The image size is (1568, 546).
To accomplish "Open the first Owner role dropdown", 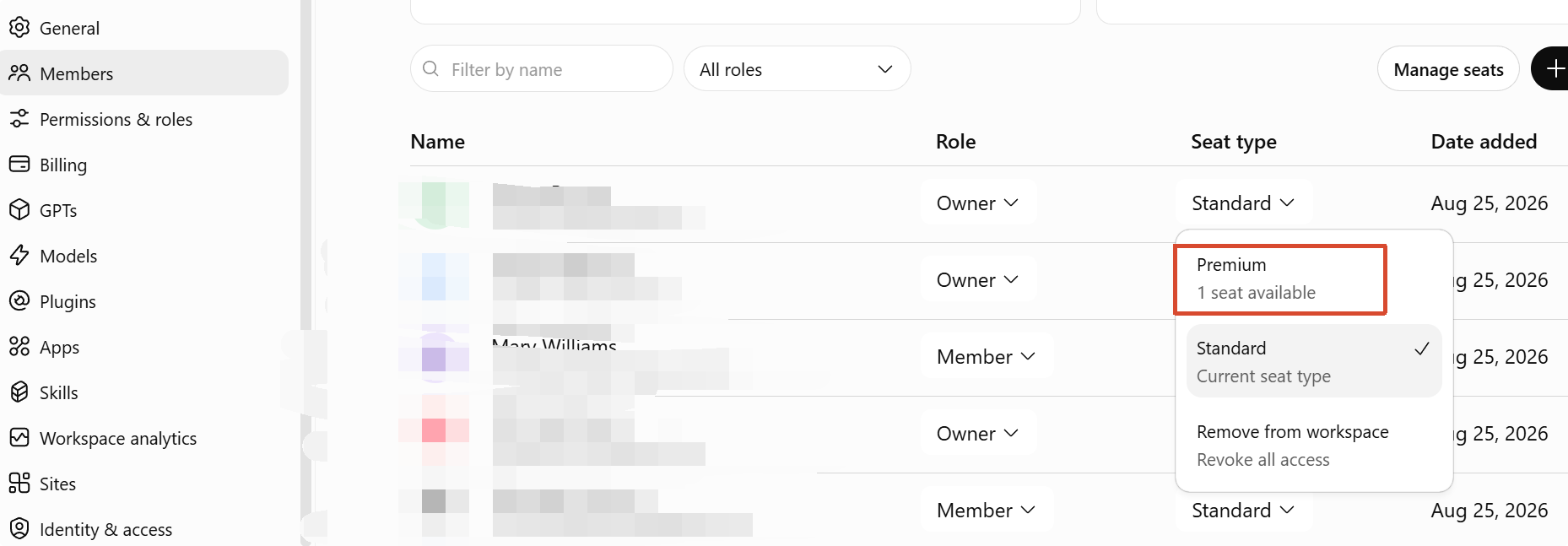I will click(x=978, y=203).
